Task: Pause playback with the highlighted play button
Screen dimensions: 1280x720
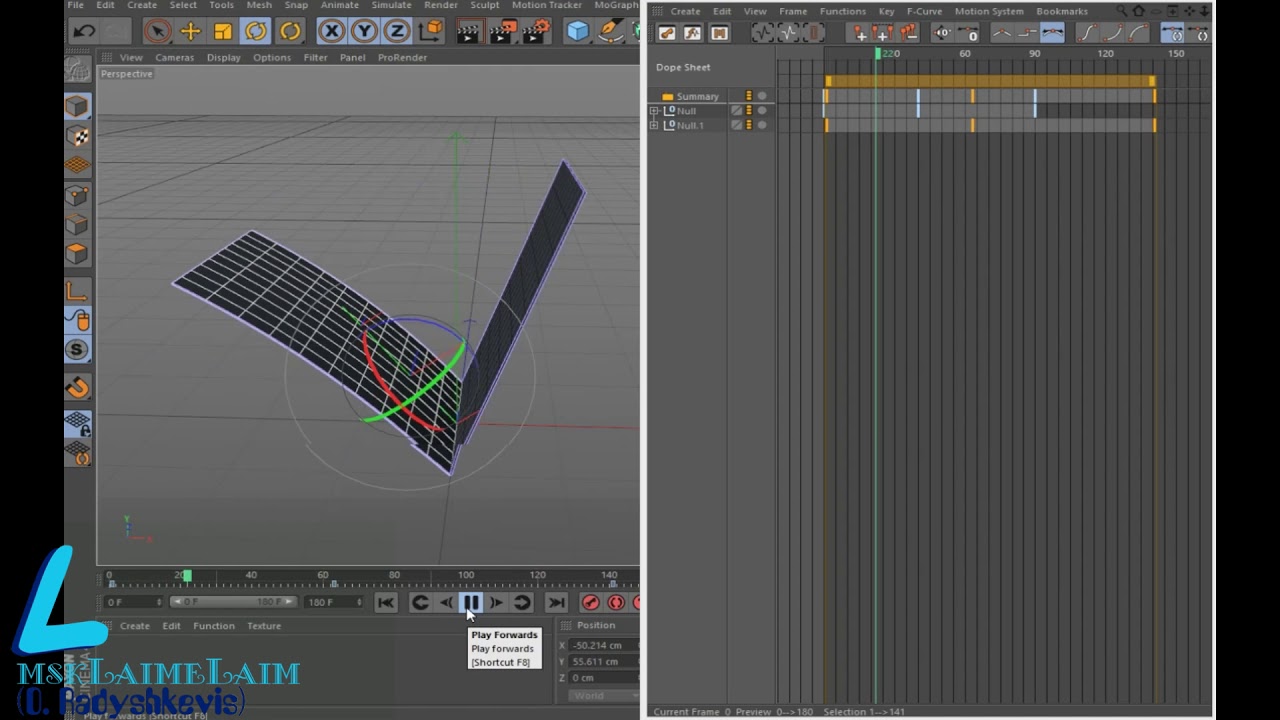Action: point(471,602)
